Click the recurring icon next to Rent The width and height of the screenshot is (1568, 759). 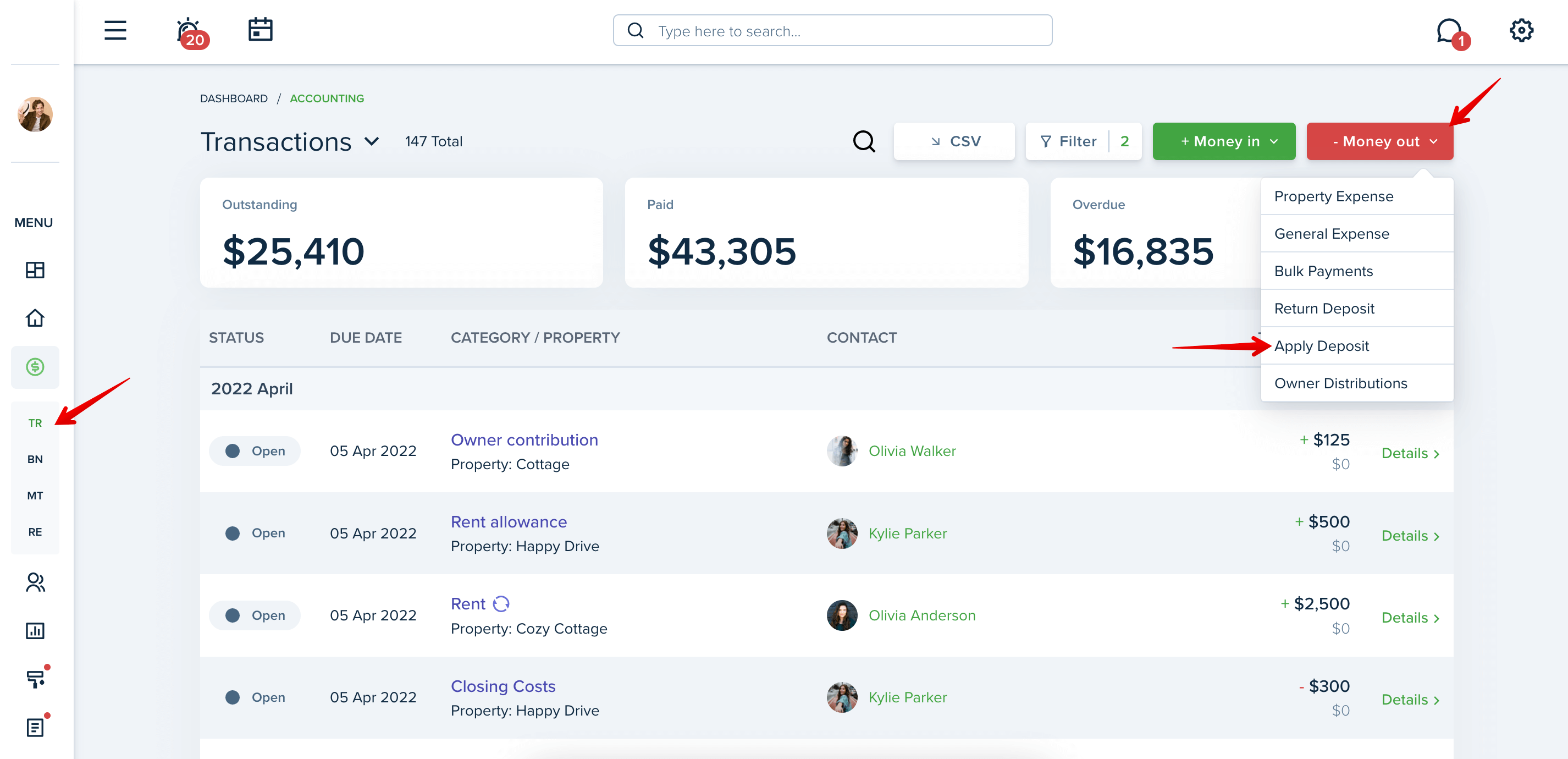(x=500, y=604)
